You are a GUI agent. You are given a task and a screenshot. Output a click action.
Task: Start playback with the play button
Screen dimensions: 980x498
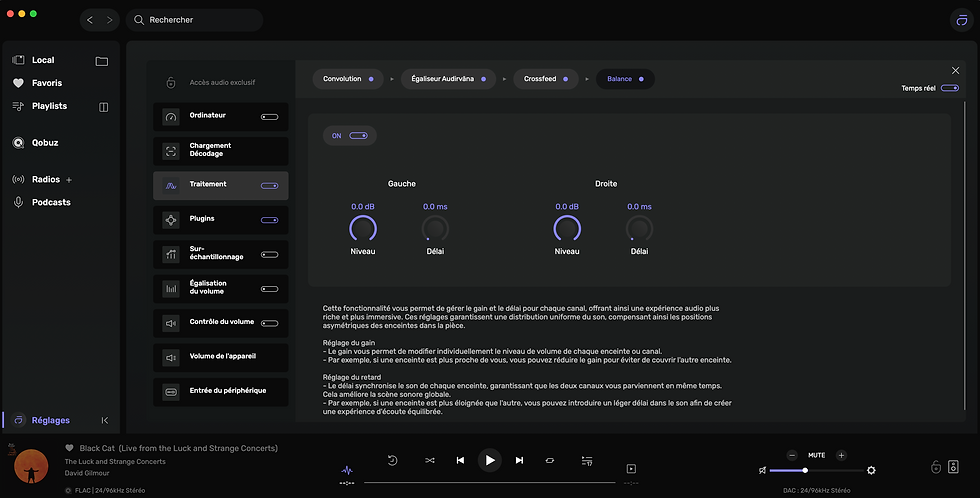coord(490,461)
